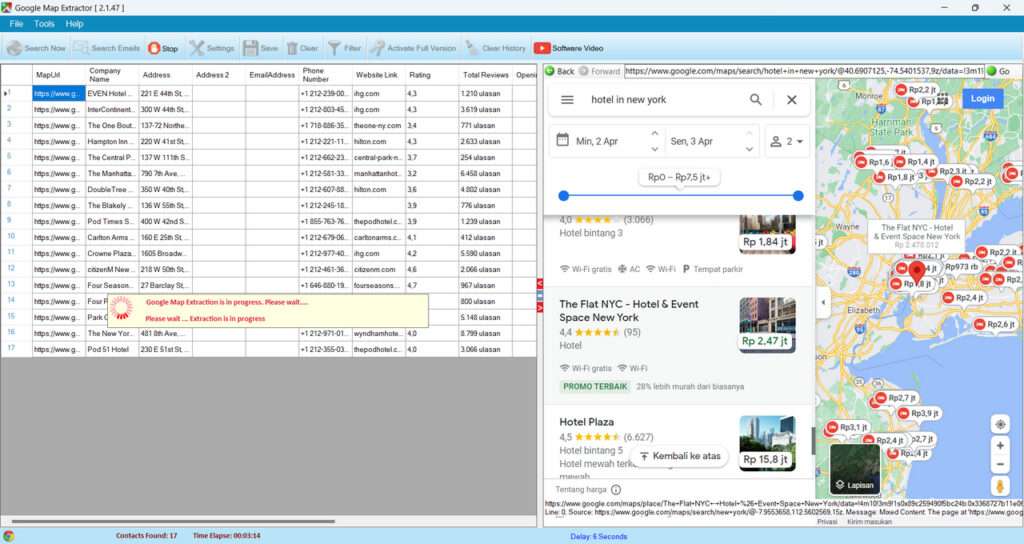This screenshot has height=544, width=1024.
Task: Decrease the check-in date with down arrow
Action: [654, 150]
